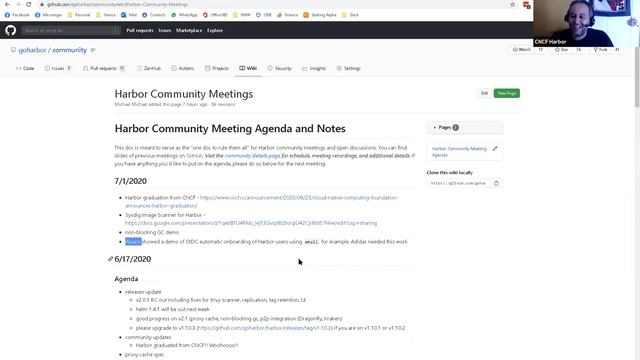The height and width of the screenshot is (360, 640).
Task: Open the goharbor organization link
Action: (32, 50)
